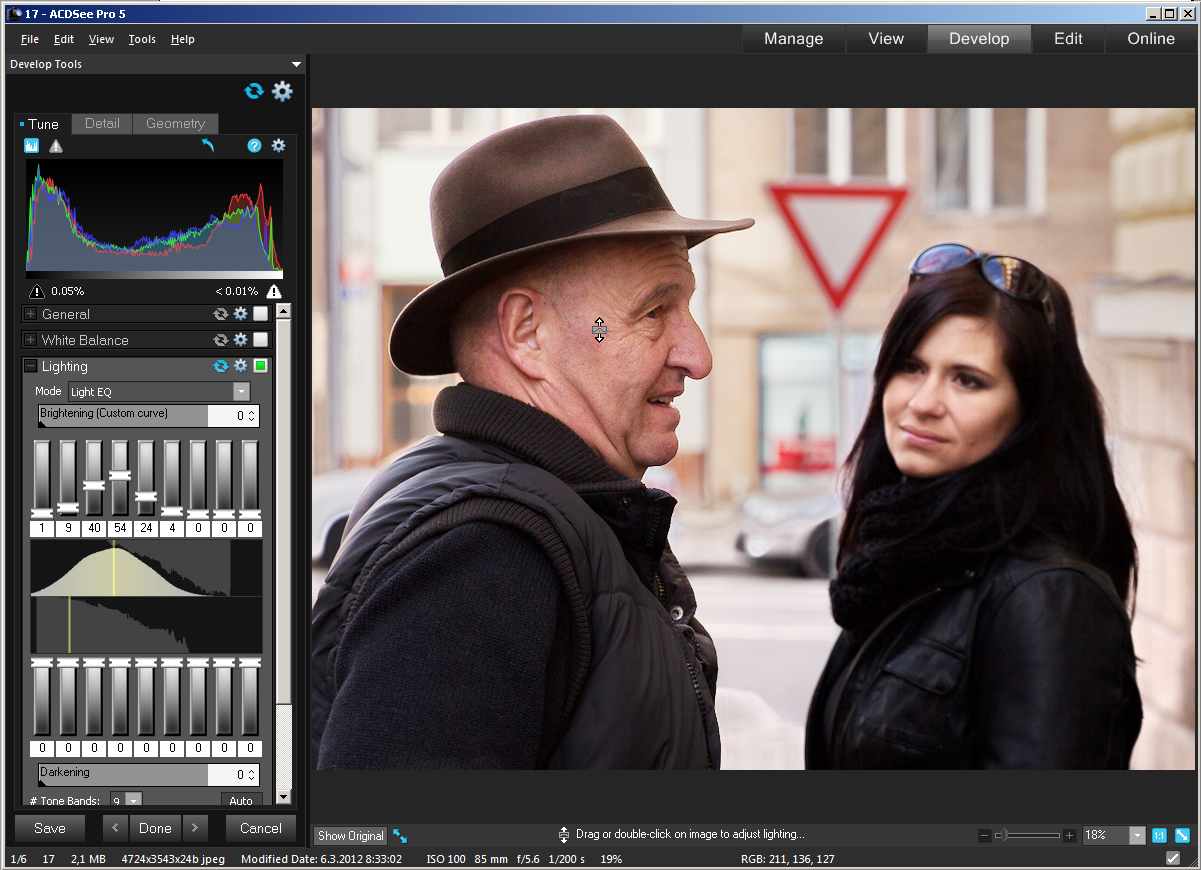Open the White Balance gear settings icon
This screenshot has width=1201, height=870.
[240, 340]
